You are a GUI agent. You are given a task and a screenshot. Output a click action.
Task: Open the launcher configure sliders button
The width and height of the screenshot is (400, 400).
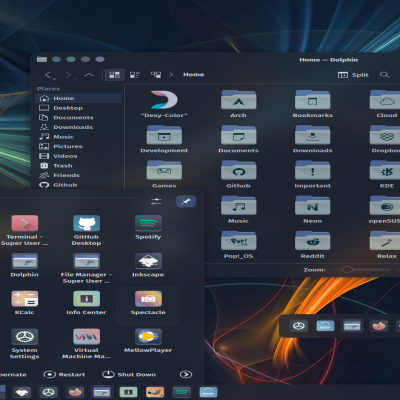pos(156,201)
